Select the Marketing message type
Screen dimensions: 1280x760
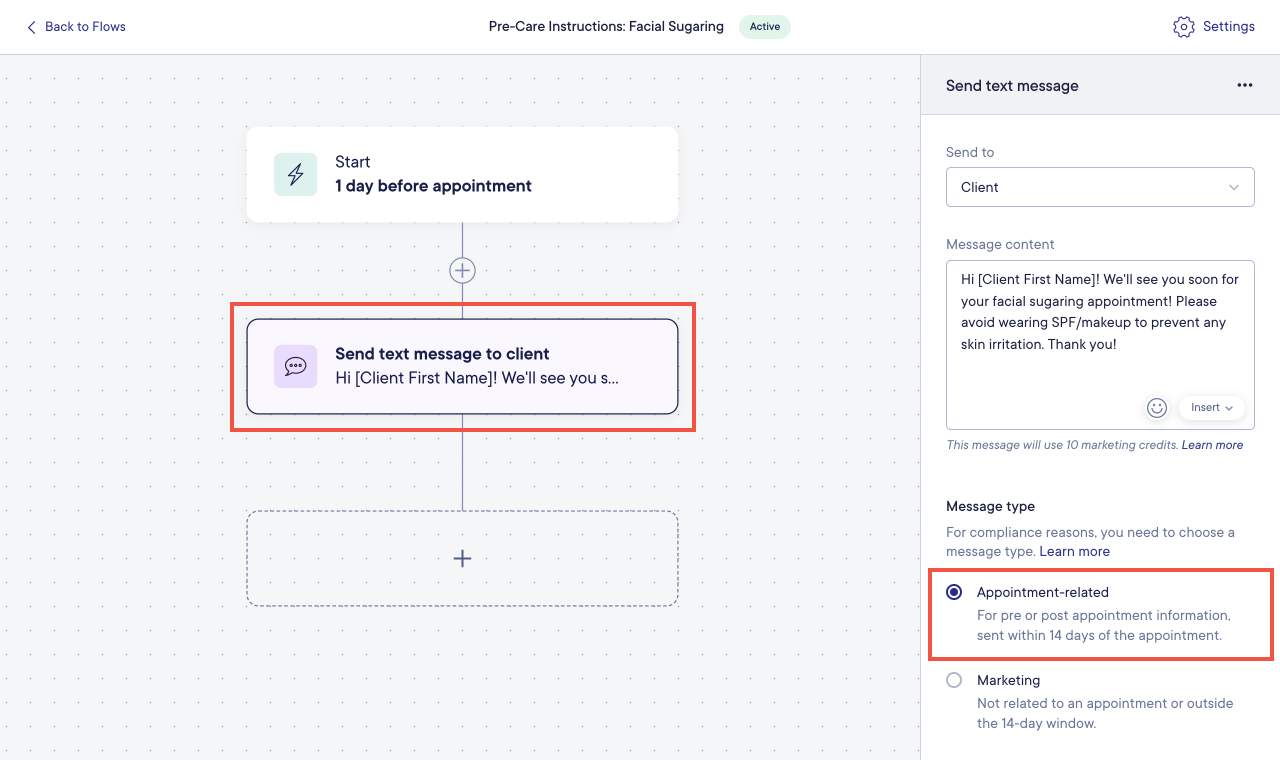pos(954,680)
